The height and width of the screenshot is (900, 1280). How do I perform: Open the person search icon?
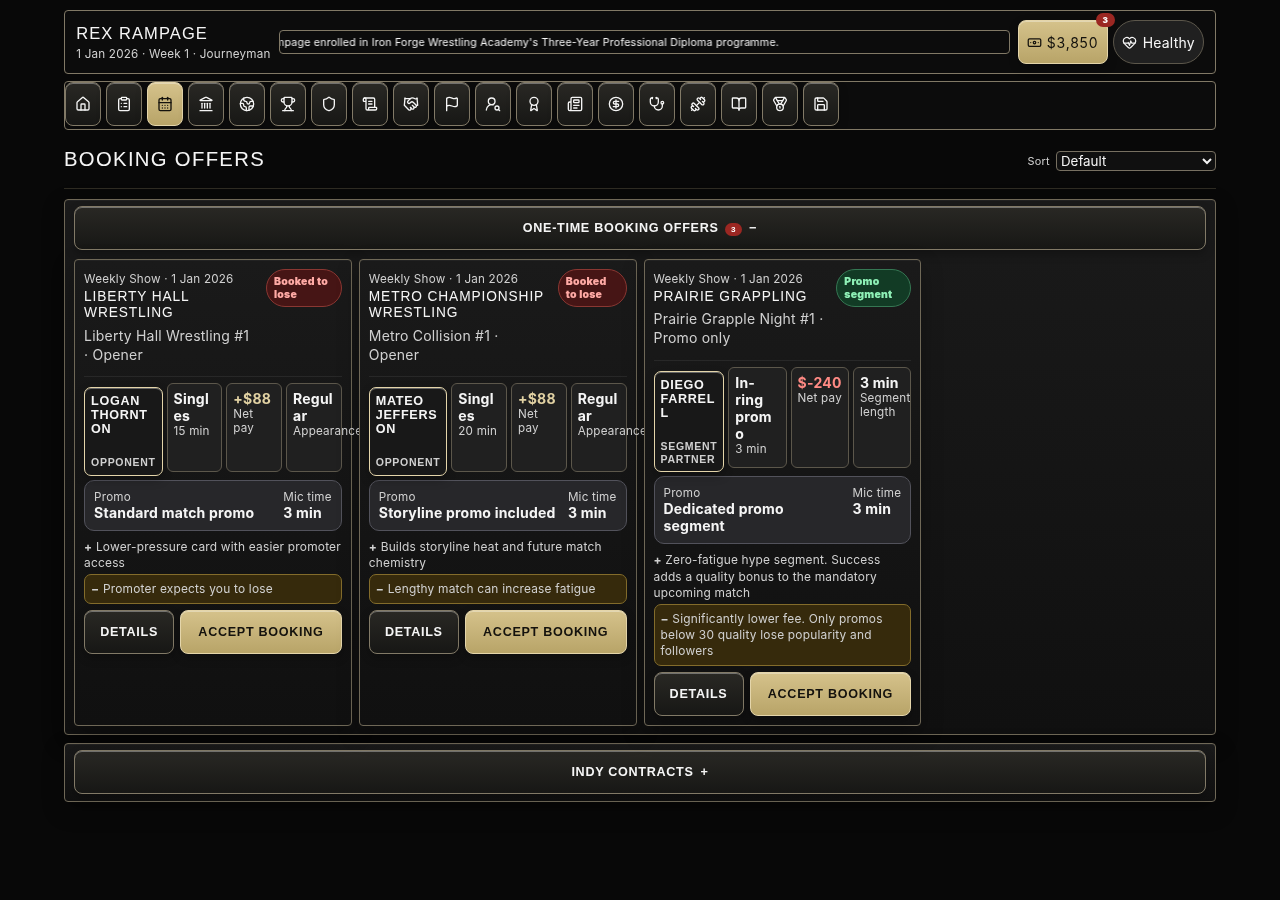coord(493,104)
